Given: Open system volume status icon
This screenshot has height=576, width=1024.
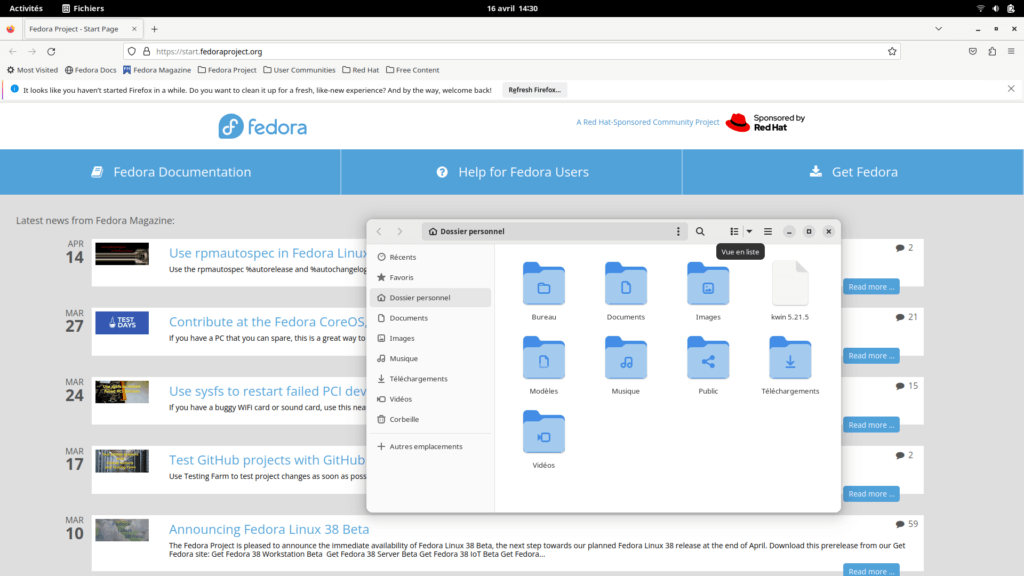Looking at the screenshot, I should click(995, 8).
